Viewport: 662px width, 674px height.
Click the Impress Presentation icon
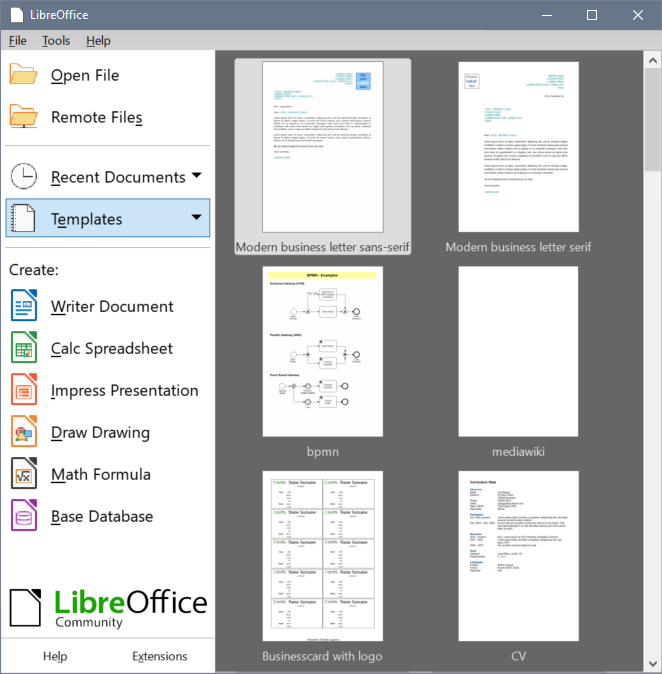point(24,390)
